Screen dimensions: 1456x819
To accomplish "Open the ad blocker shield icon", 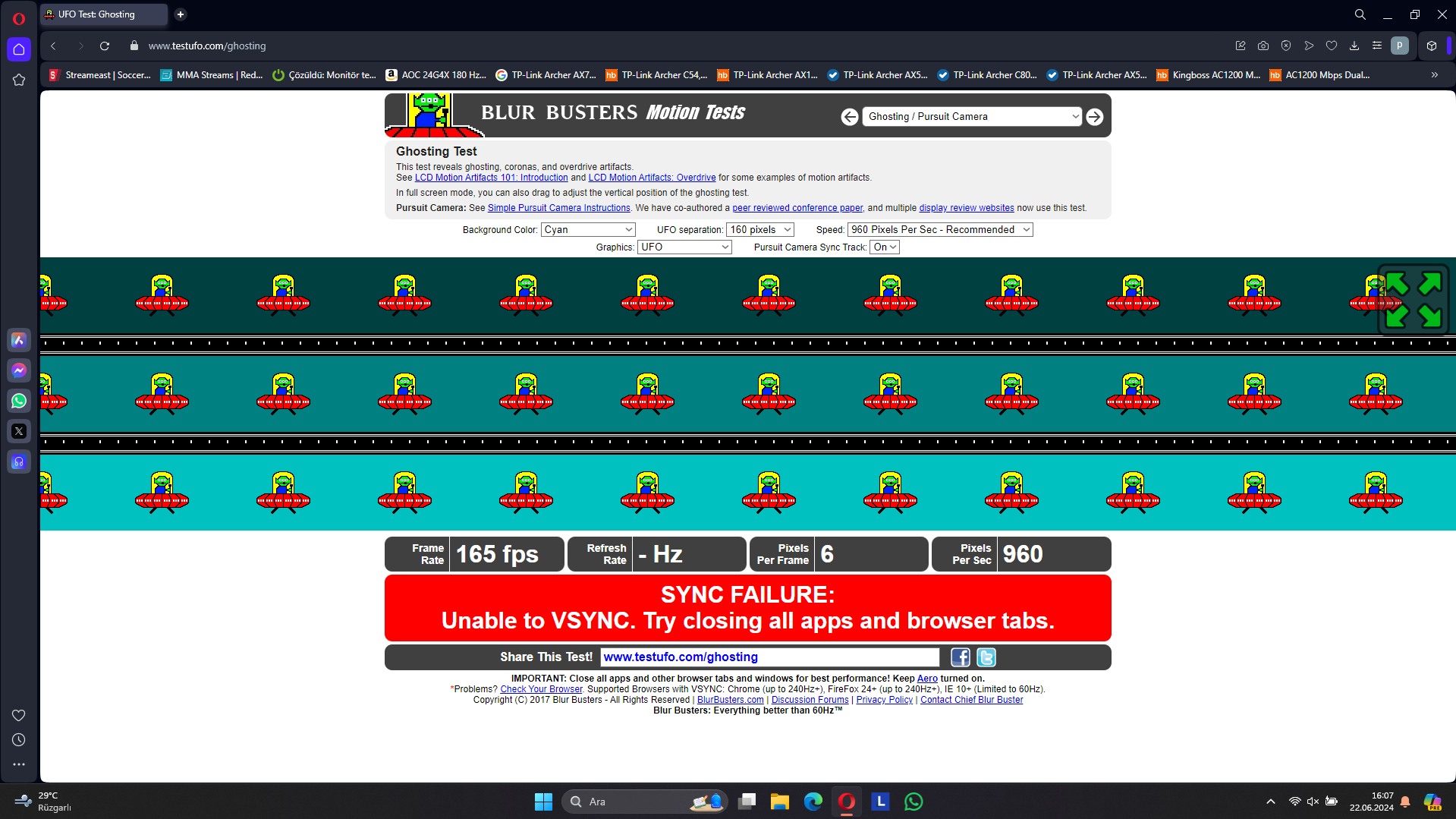I will click(x=1286, y=46).
